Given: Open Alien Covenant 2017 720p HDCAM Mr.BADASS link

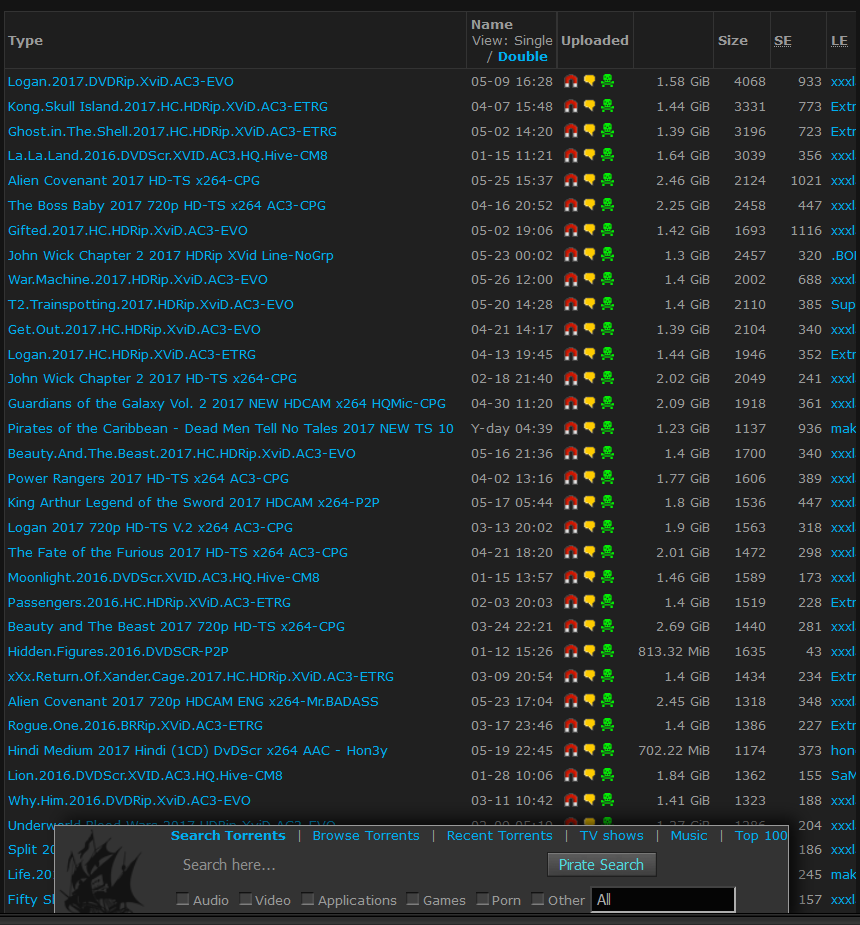Looking at the screenshot, I should [193, 701].
